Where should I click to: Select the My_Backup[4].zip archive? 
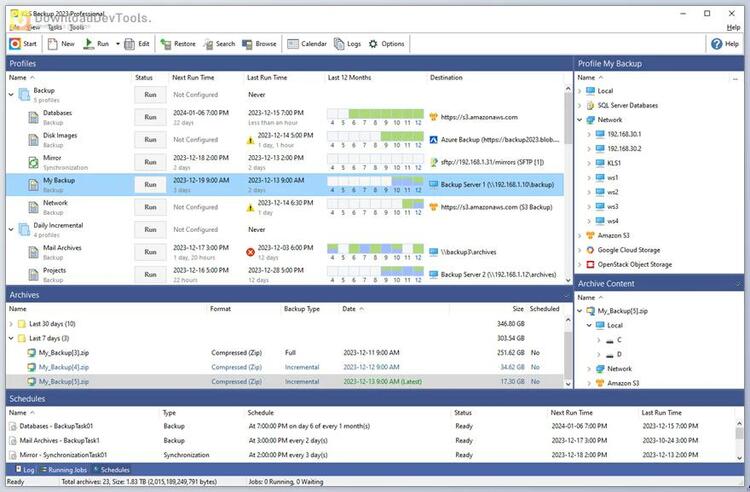point(64,367)
